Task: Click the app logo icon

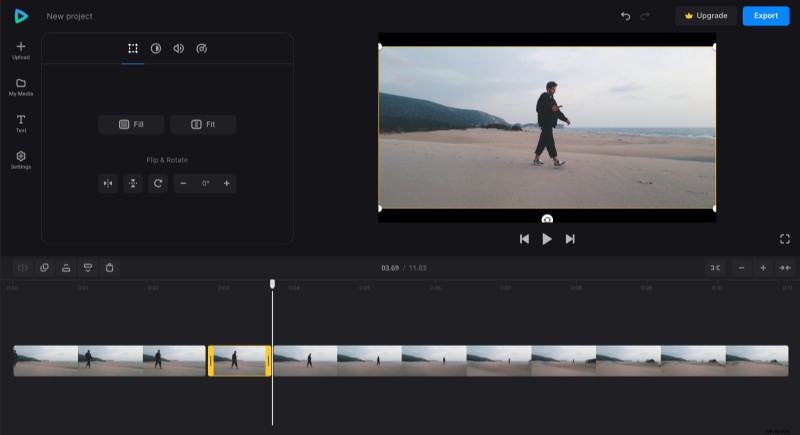Action: (x=21, y=16)
